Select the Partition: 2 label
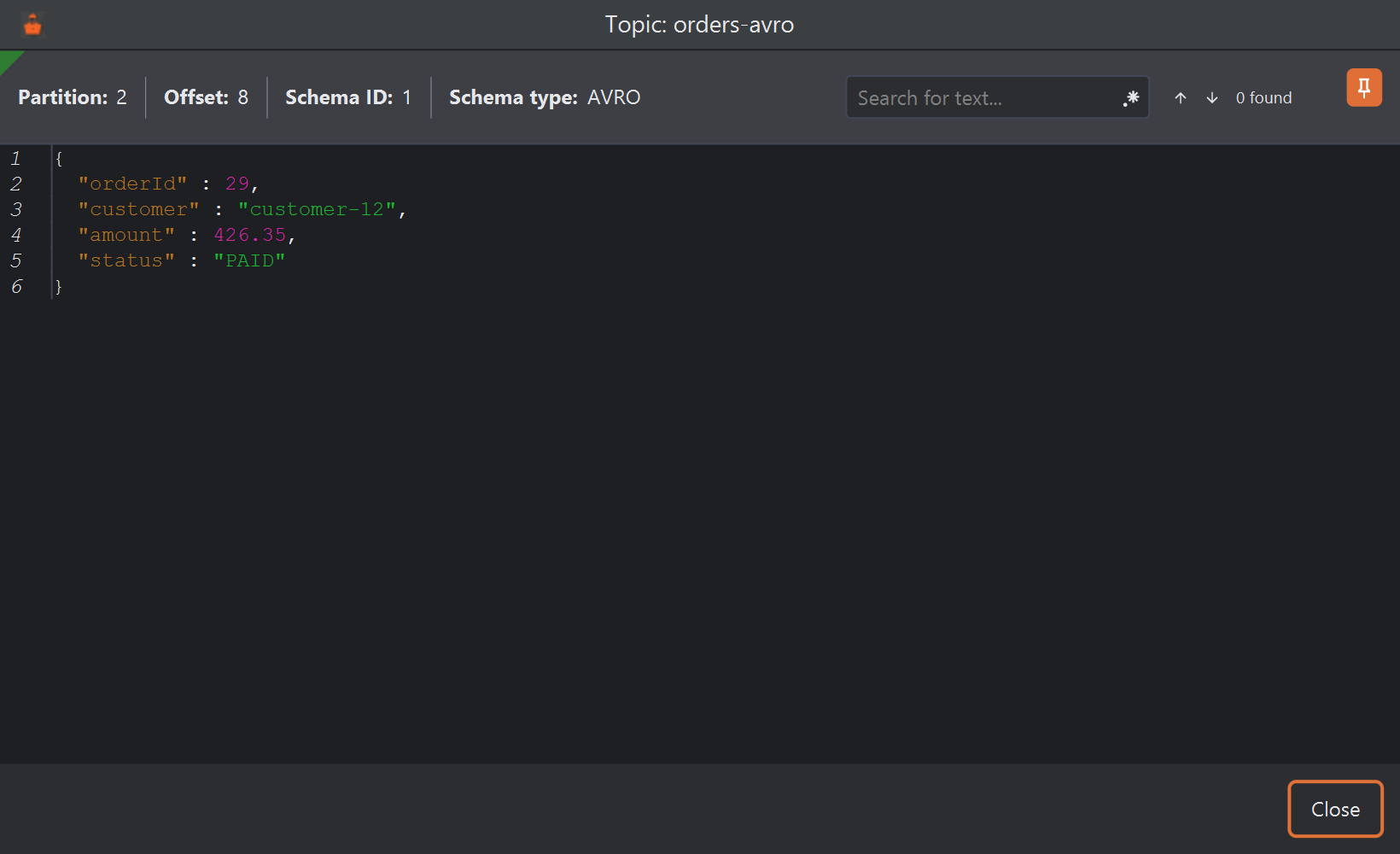 pyautogui.click(x=73, y=97)
